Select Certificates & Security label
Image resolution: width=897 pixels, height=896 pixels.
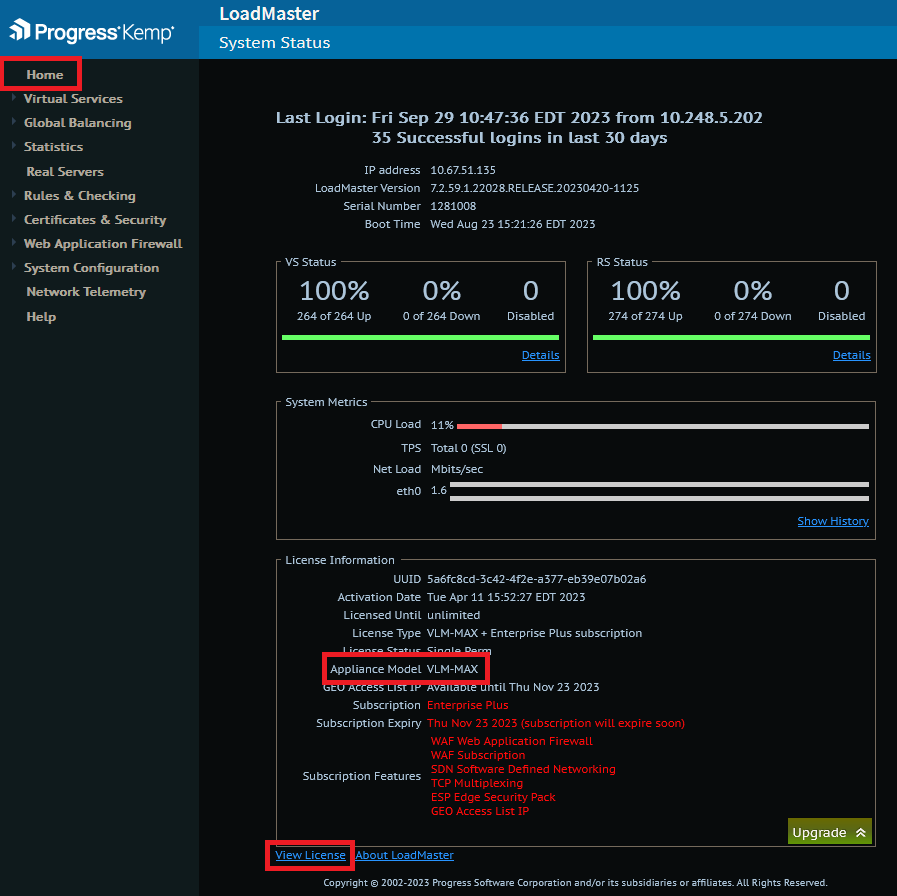(95, 220)
